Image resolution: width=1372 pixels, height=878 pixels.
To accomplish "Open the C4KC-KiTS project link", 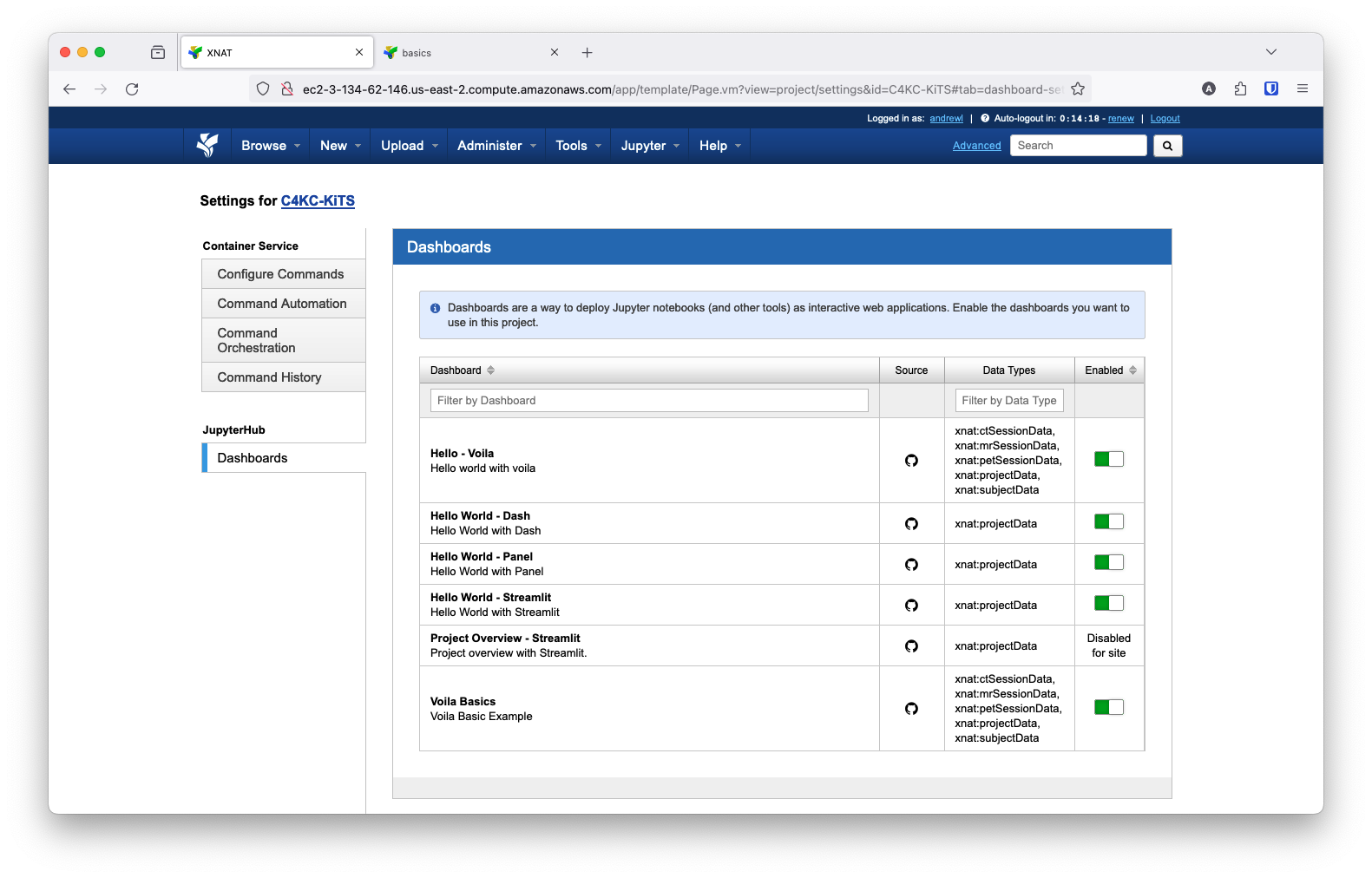I will [318, 200].
